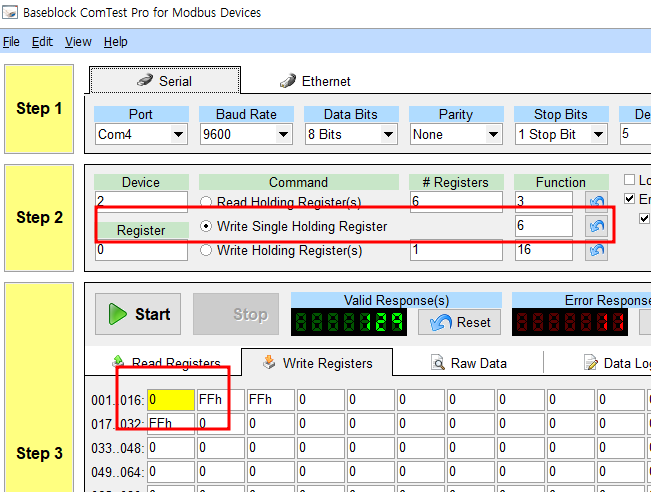
Task: Click the first FFh cell in row 001..016
Action: coord(221,400)
